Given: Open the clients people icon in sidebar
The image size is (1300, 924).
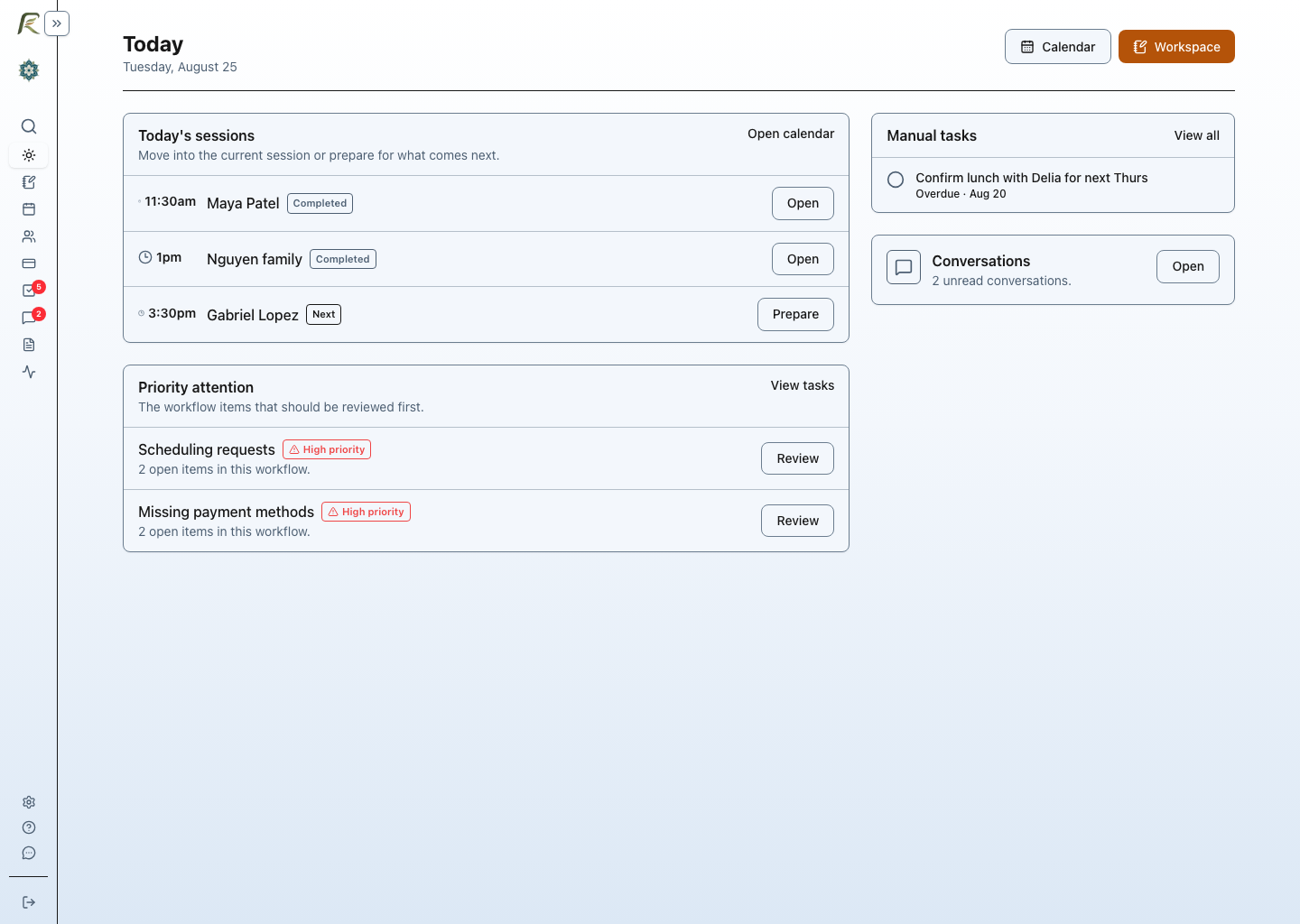Looking at the screenshot, I should 29,236.
